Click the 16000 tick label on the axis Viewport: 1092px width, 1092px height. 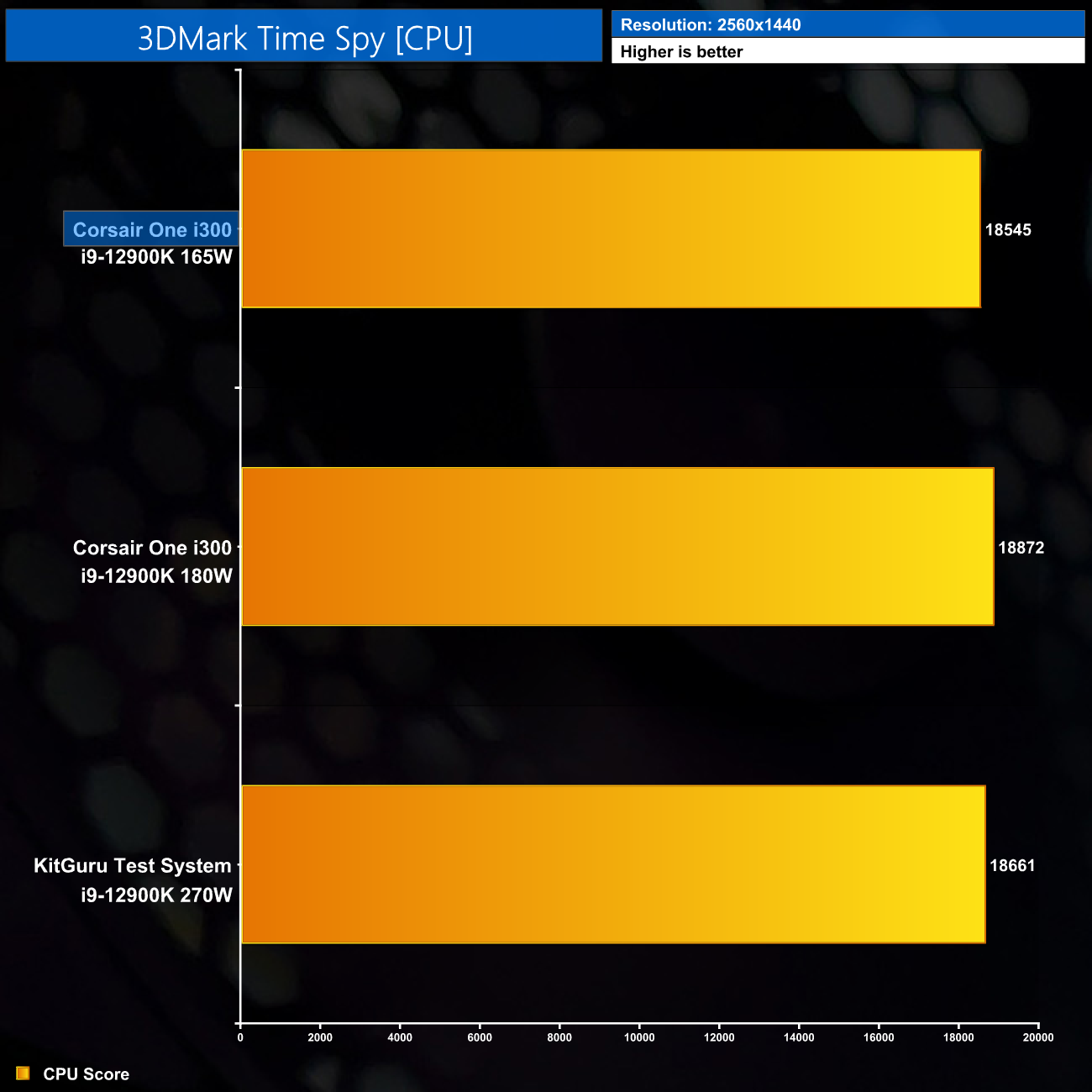pyautogui.click(x=879, y=1037)
